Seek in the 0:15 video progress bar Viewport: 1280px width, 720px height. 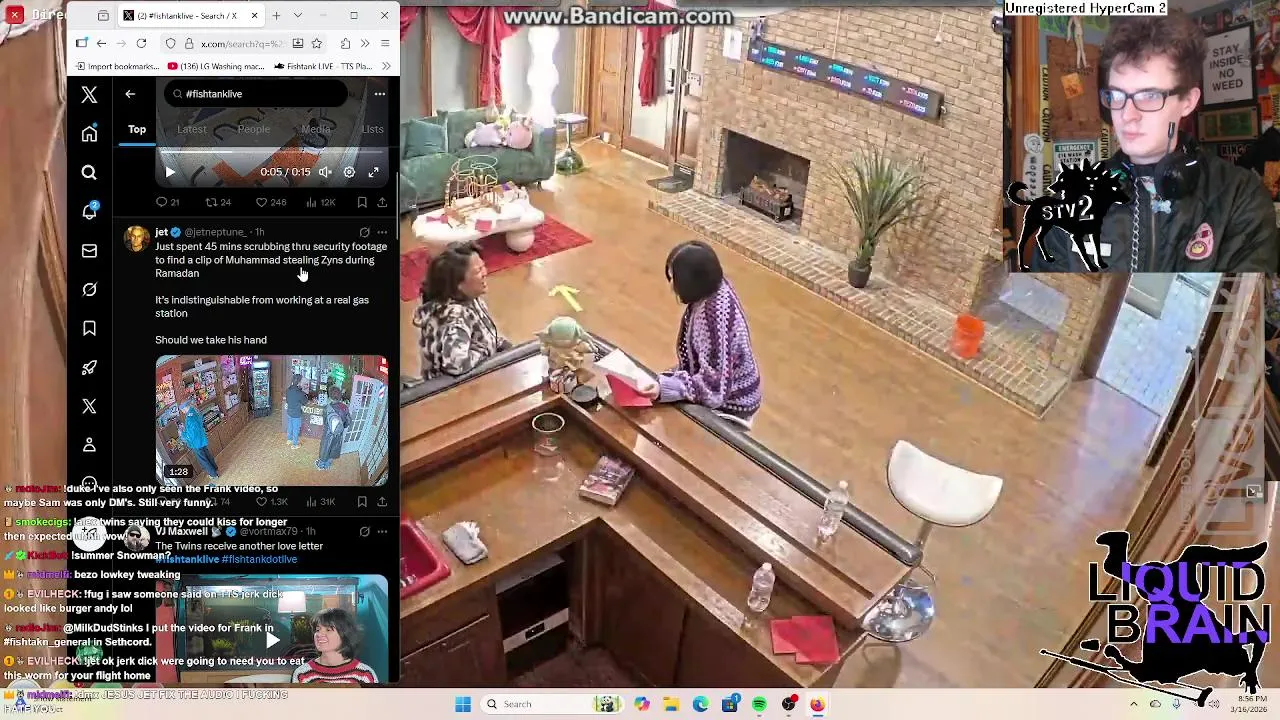coord(271,152)
